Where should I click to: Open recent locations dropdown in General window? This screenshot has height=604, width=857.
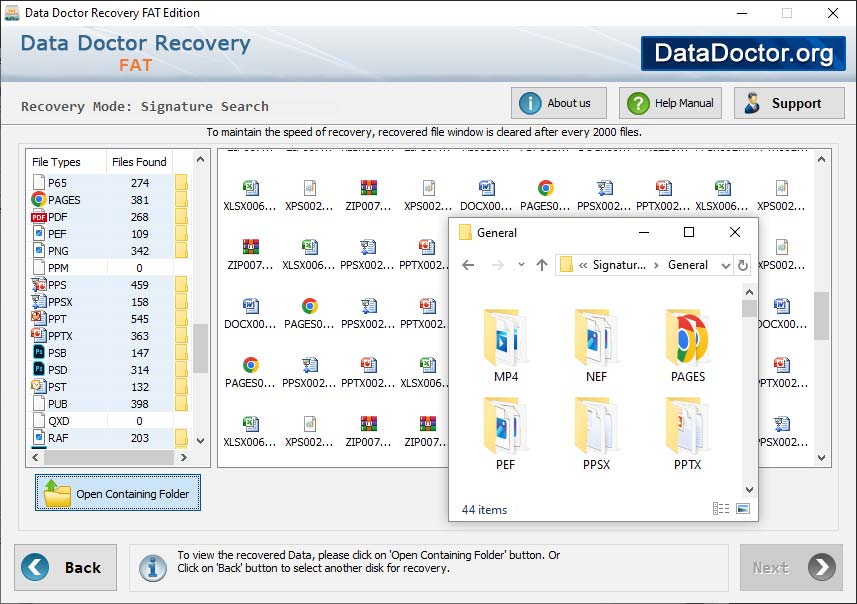tap(521, 265)
